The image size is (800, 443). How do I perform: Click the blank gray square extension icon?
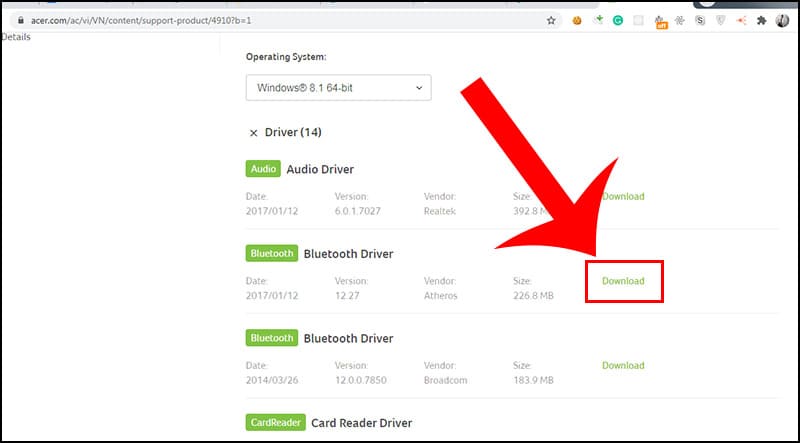(x=638, y=20)
